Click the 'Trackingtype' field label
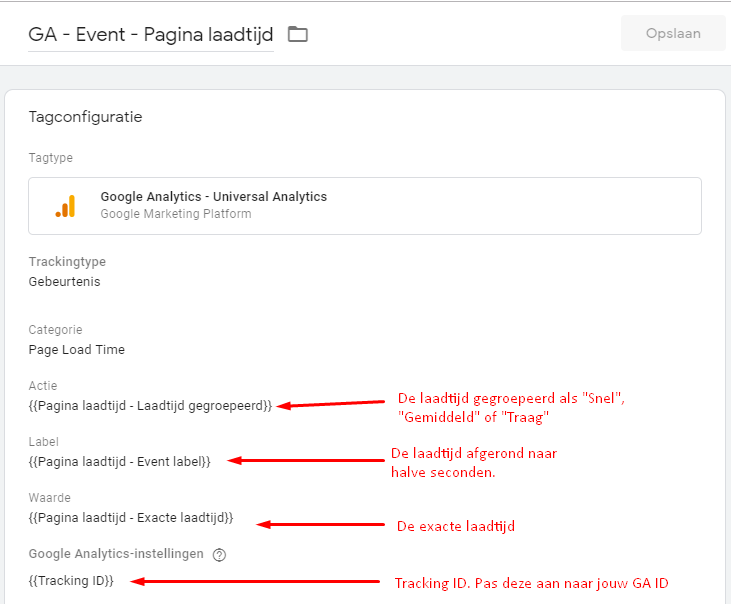 (x=67, y=261)
